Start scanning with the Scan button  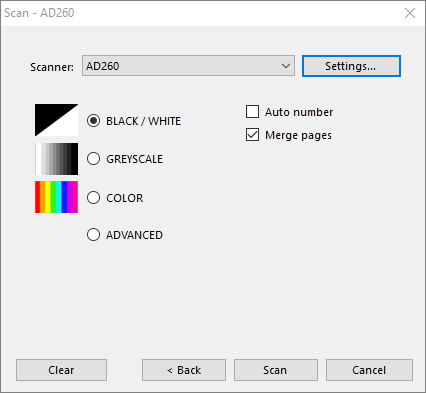pos(276,370)
